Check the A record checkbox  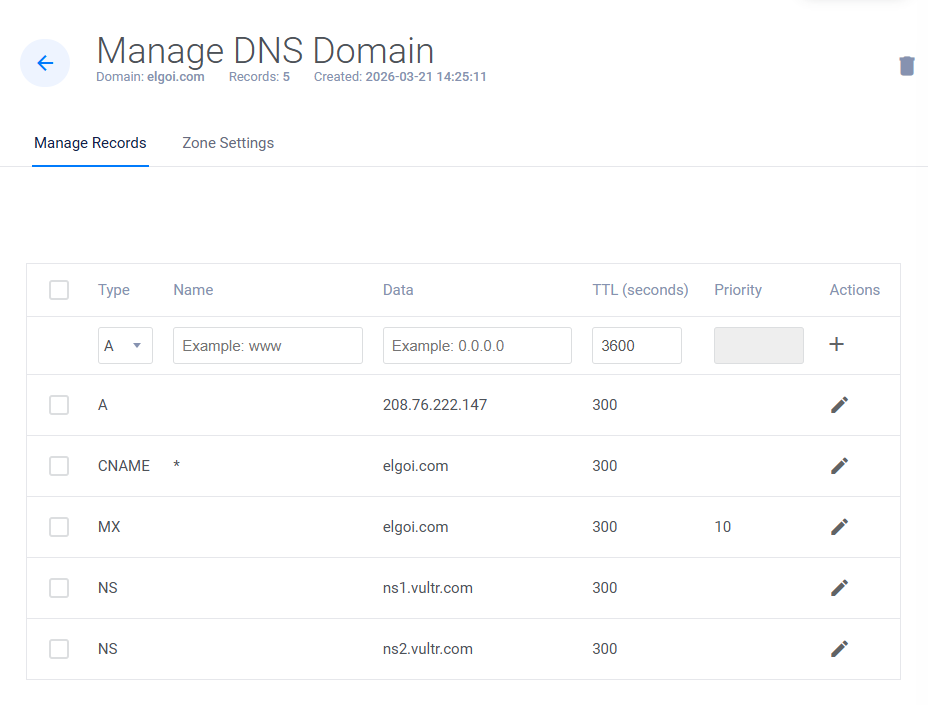59,405
